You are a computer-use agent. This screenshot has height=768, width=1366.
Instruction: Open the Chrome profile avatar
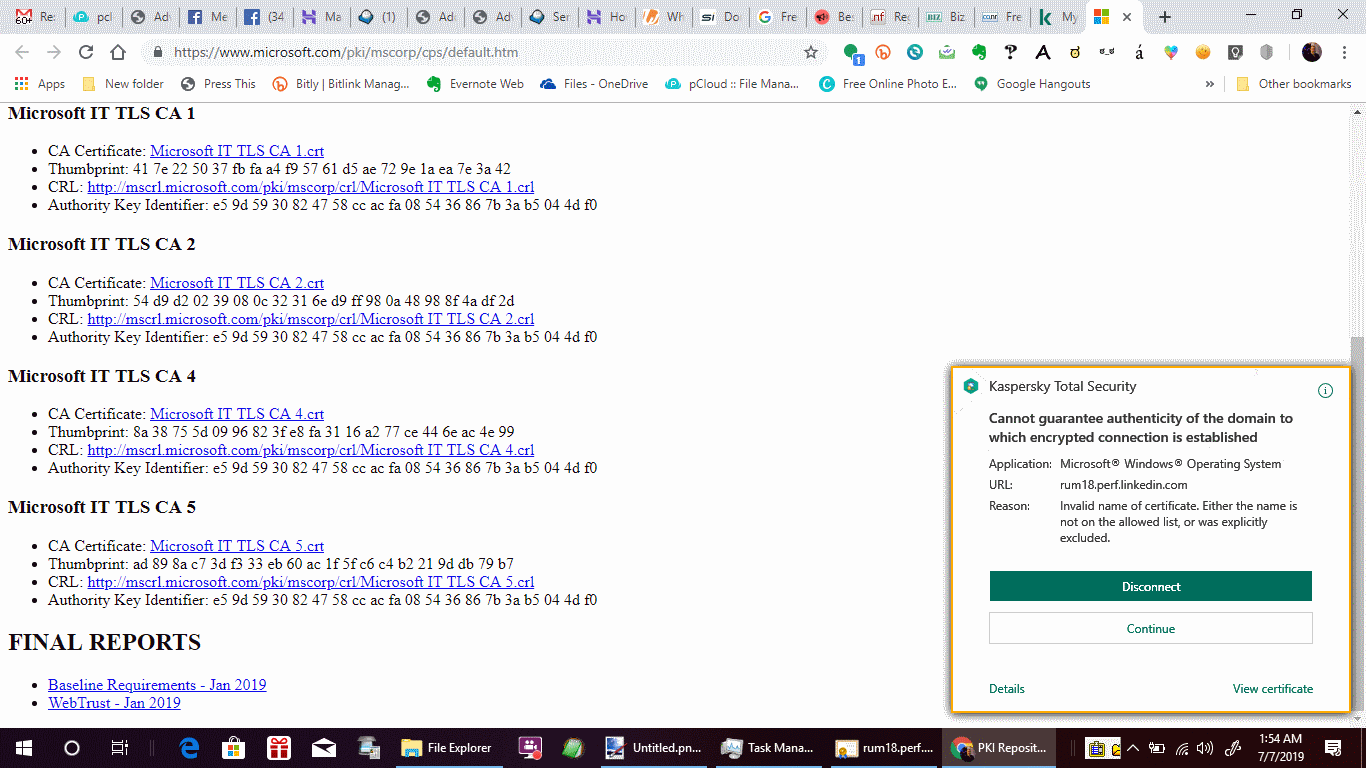(1312, 52)
